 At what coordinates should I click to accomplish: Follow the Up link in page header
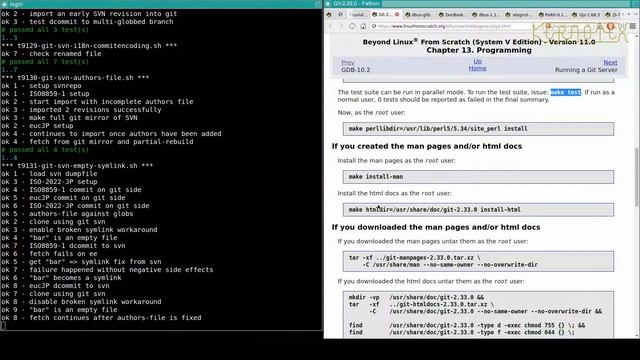coord(477,61)
